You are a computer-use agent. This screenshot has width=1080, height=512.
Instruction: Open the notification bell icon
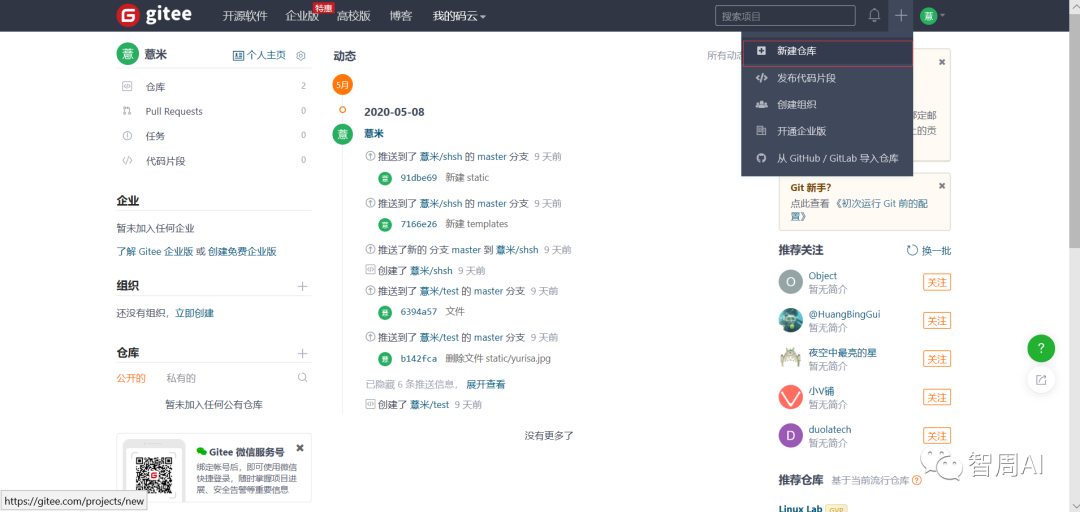tap(874, 15)
